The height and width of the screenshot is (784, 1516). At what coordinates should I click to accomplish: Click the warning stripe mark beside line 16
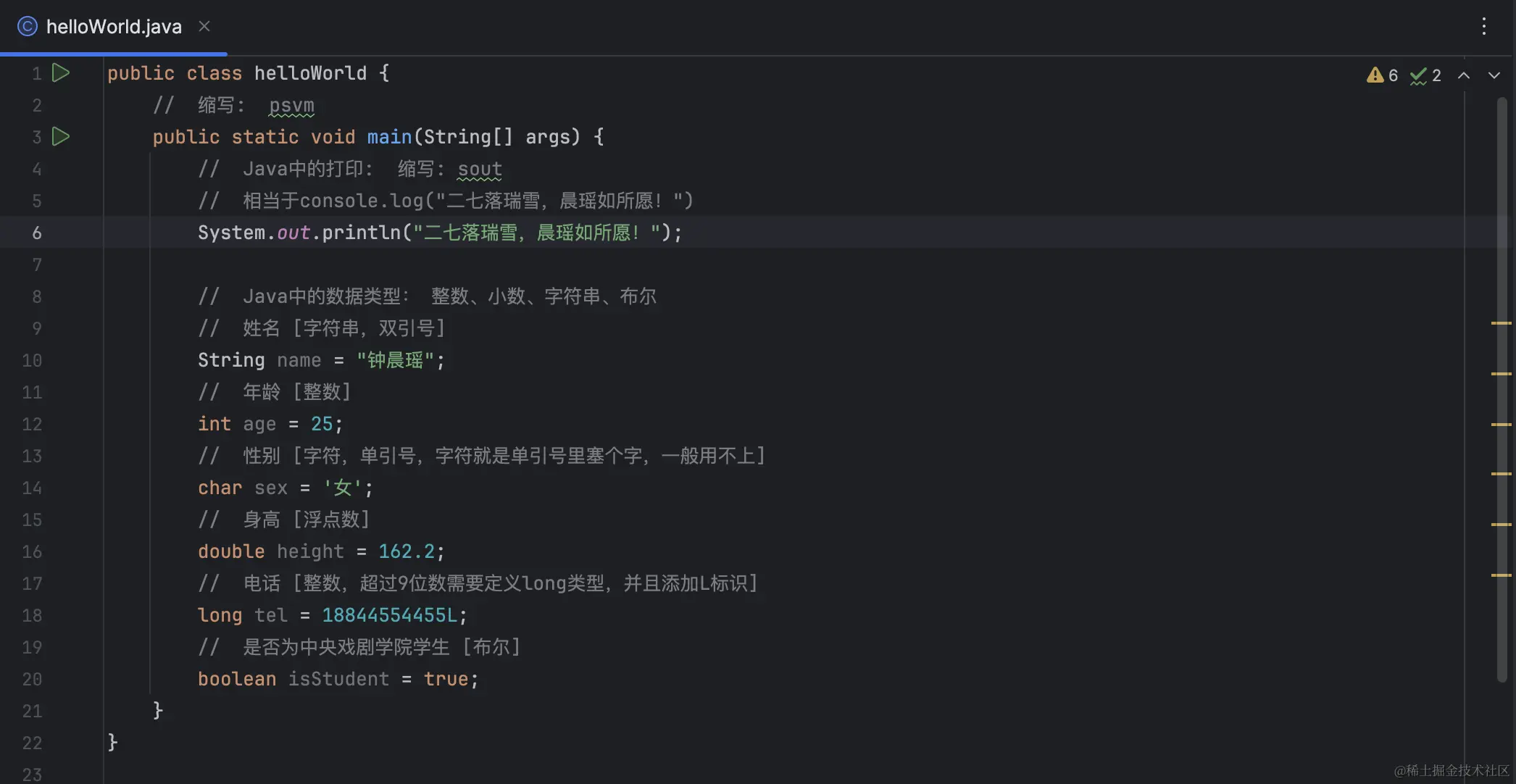(1501, 524)
